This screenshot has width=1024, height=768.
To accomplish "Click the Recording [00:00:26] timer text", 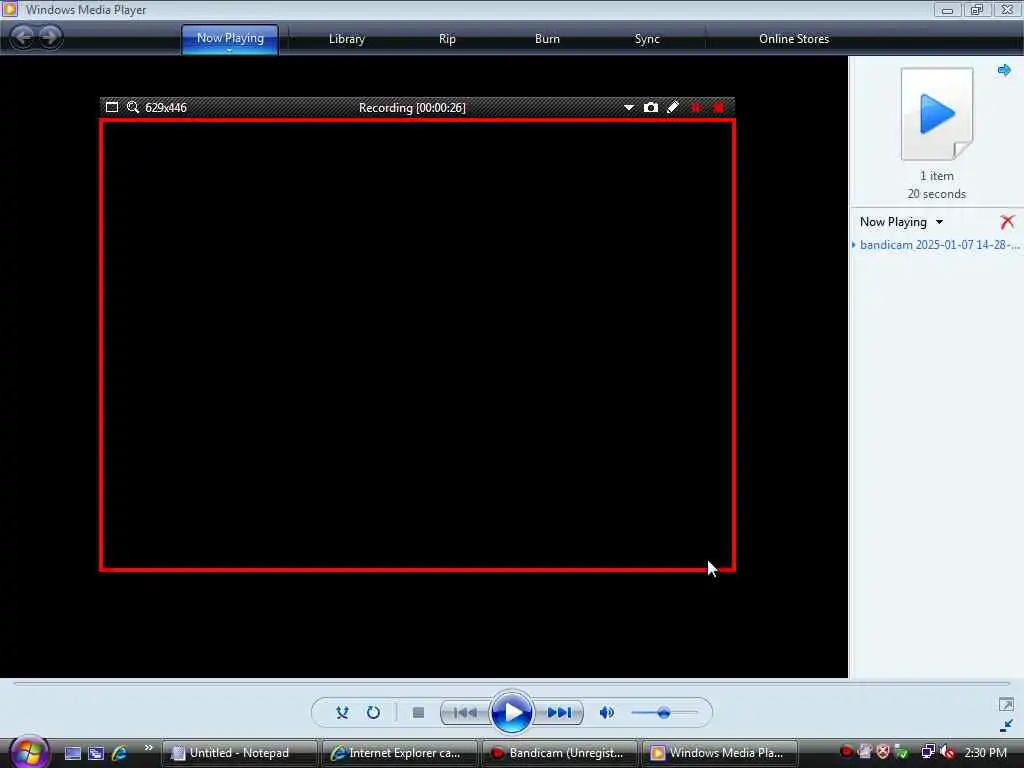I will coord(412,108).
